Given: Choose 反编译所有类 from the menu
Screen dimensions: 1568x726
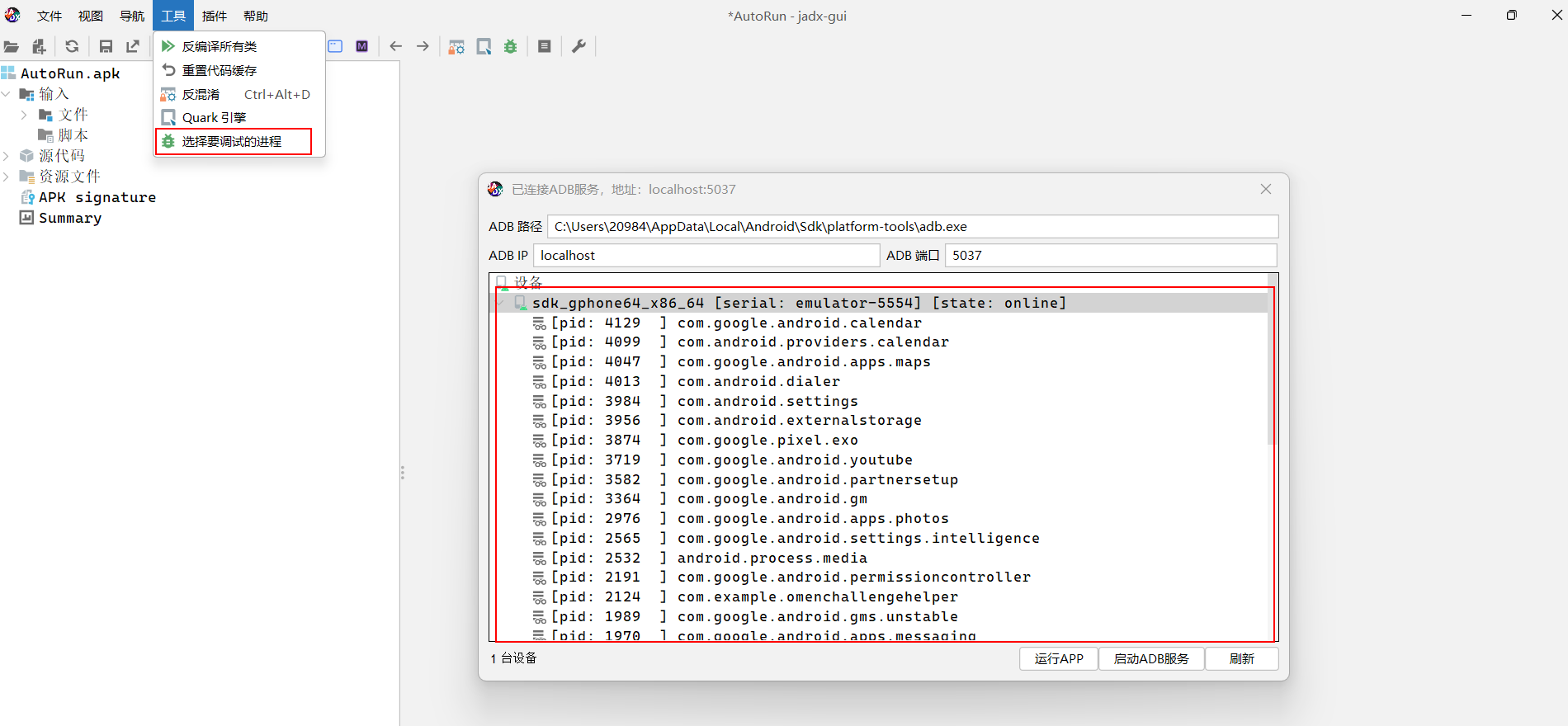Looking at the screenshot, I should click(x=239, y=46).
